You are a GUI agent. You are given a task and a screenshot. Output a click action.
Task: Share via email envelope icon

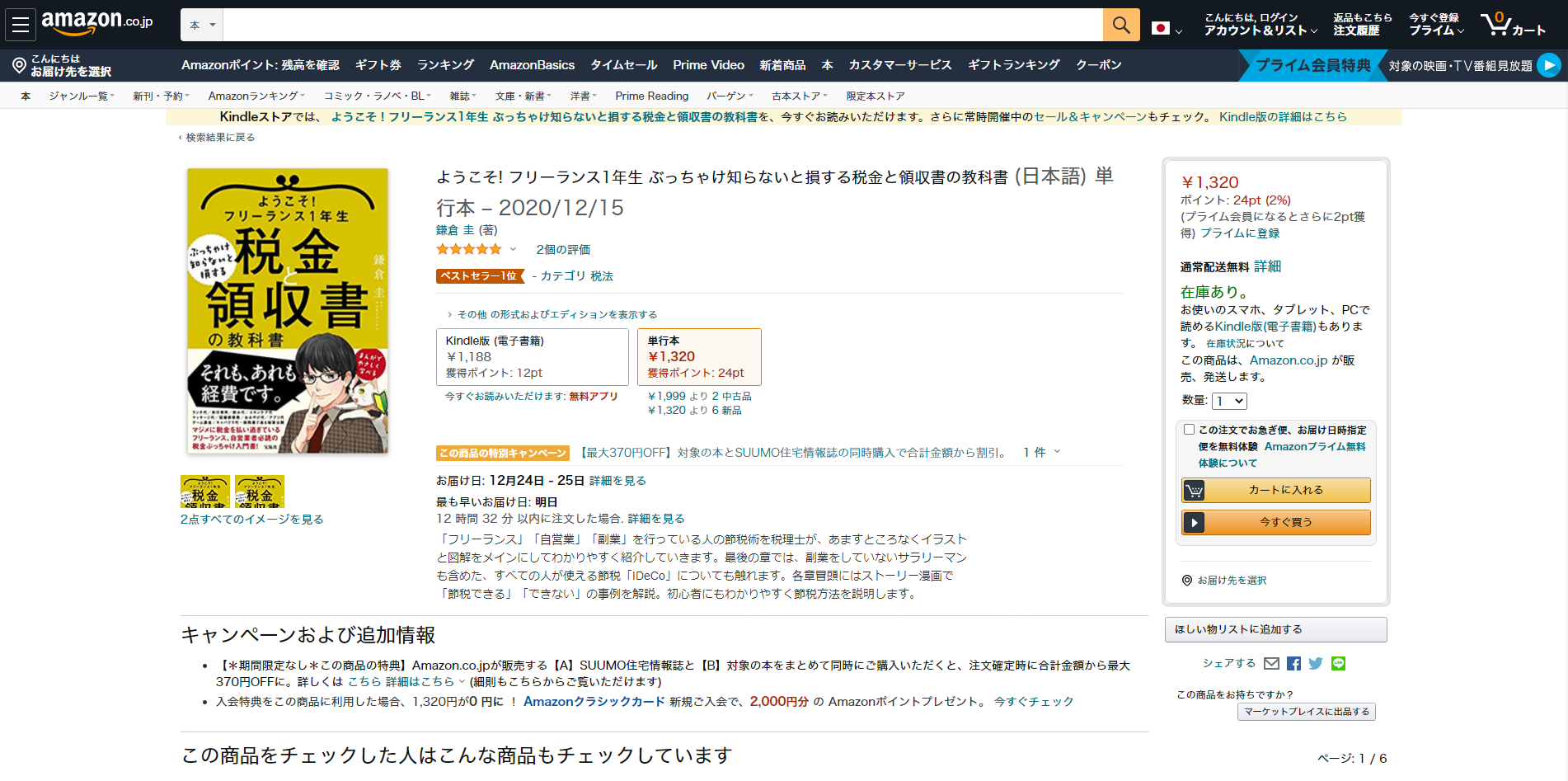point(1271,664)
